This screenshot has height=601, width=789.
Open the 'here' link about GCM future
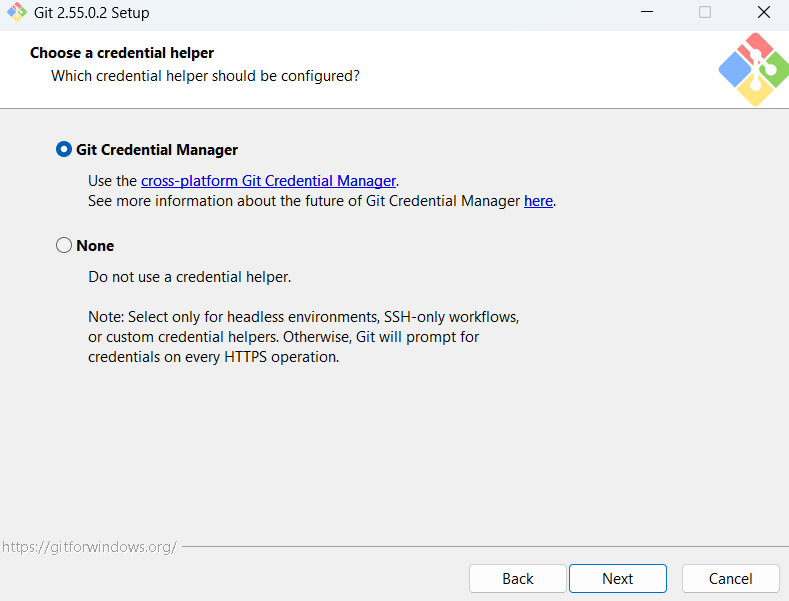tap(538, 201)
